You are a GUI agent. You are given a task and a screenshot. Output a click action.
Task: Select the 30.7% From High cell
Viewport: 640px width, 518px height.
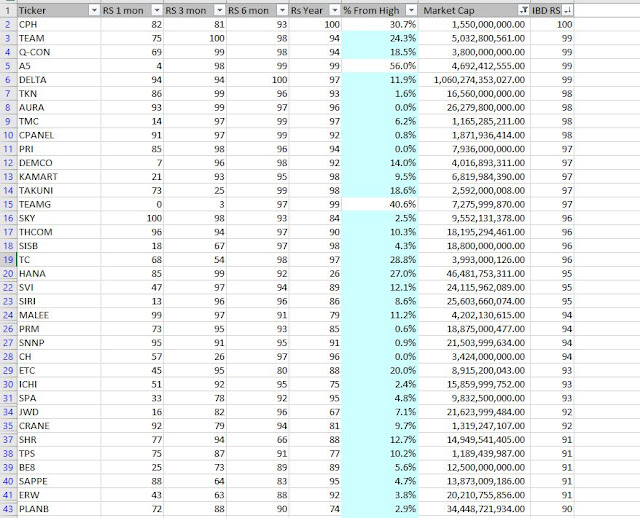click(380, 24)
